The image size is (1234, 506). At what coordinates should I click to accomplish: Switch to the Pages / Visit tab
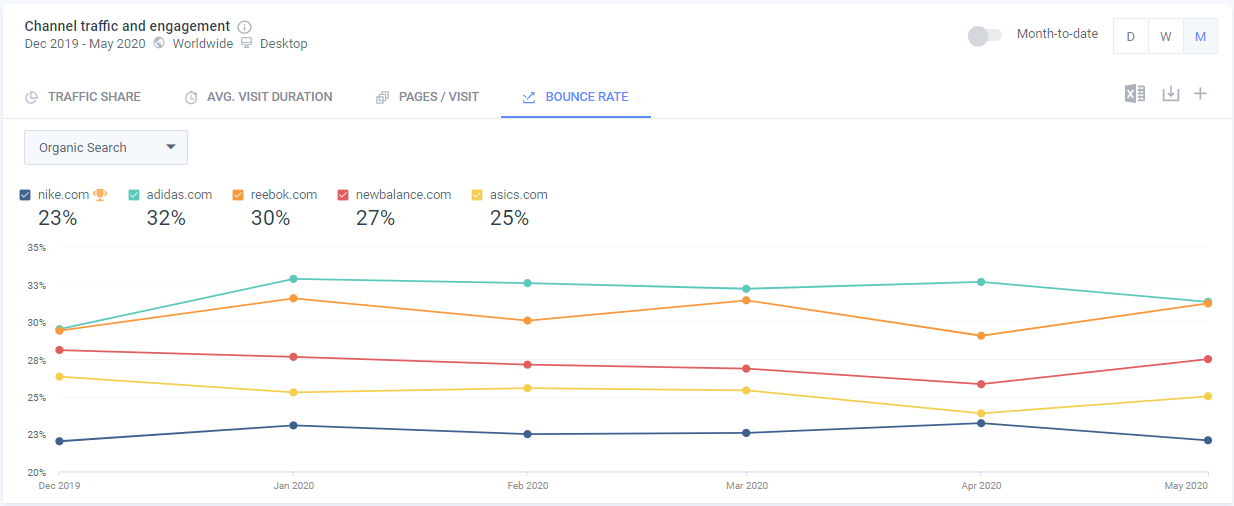coord(427,97)
